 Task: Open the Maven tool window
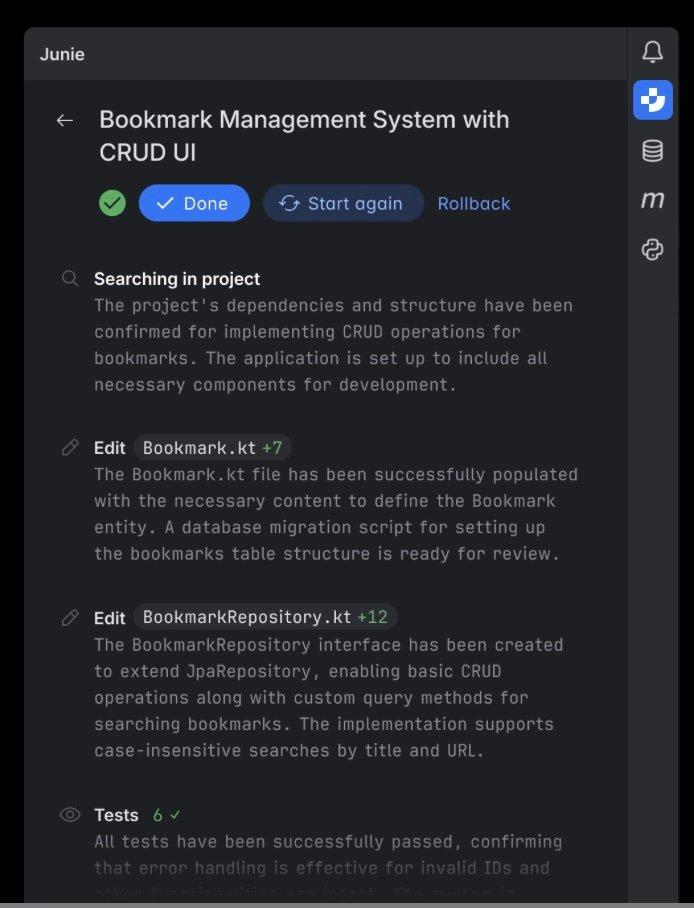(x=652, y=200)
